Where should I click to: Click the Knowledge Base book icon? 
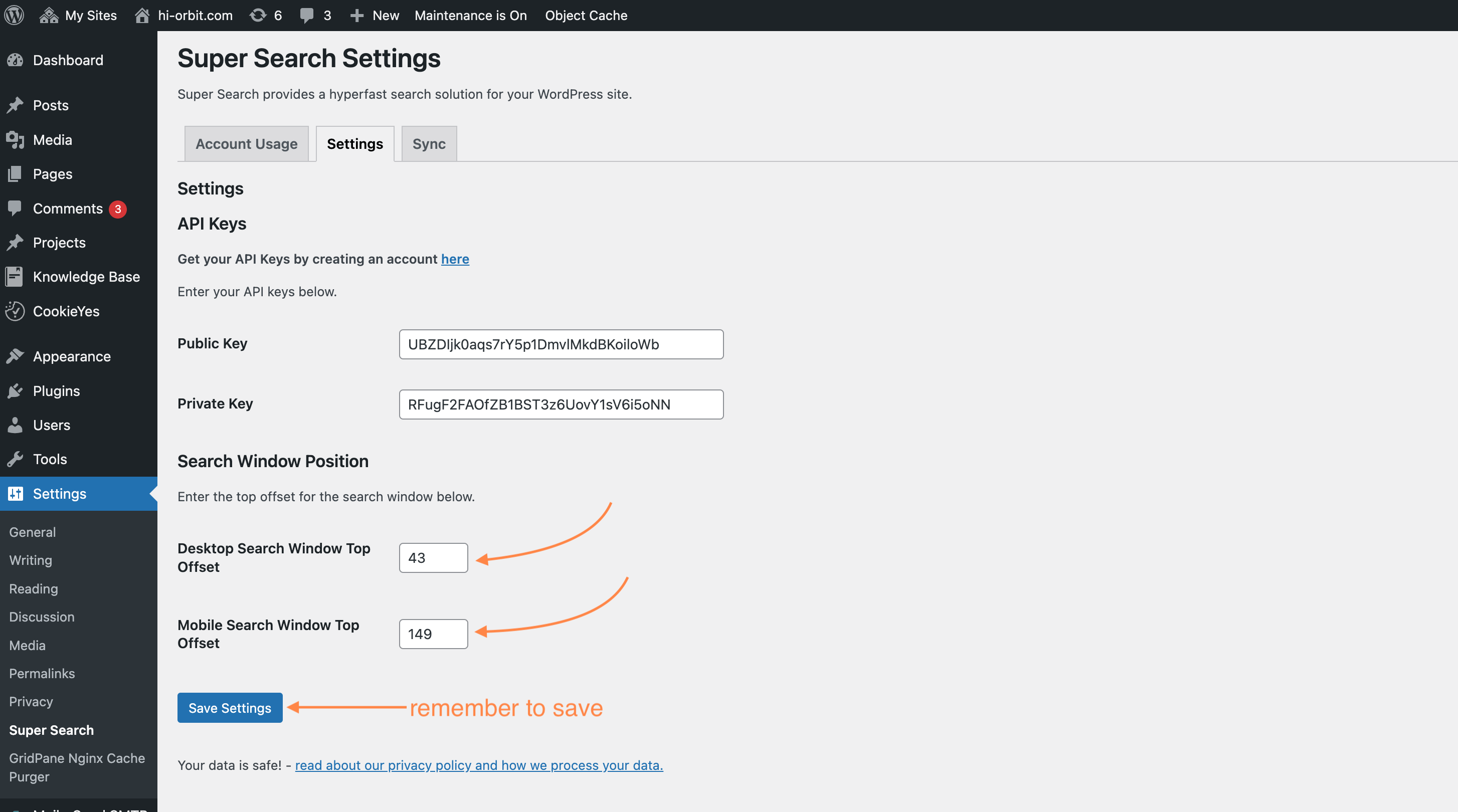click(x=14, y=277)
